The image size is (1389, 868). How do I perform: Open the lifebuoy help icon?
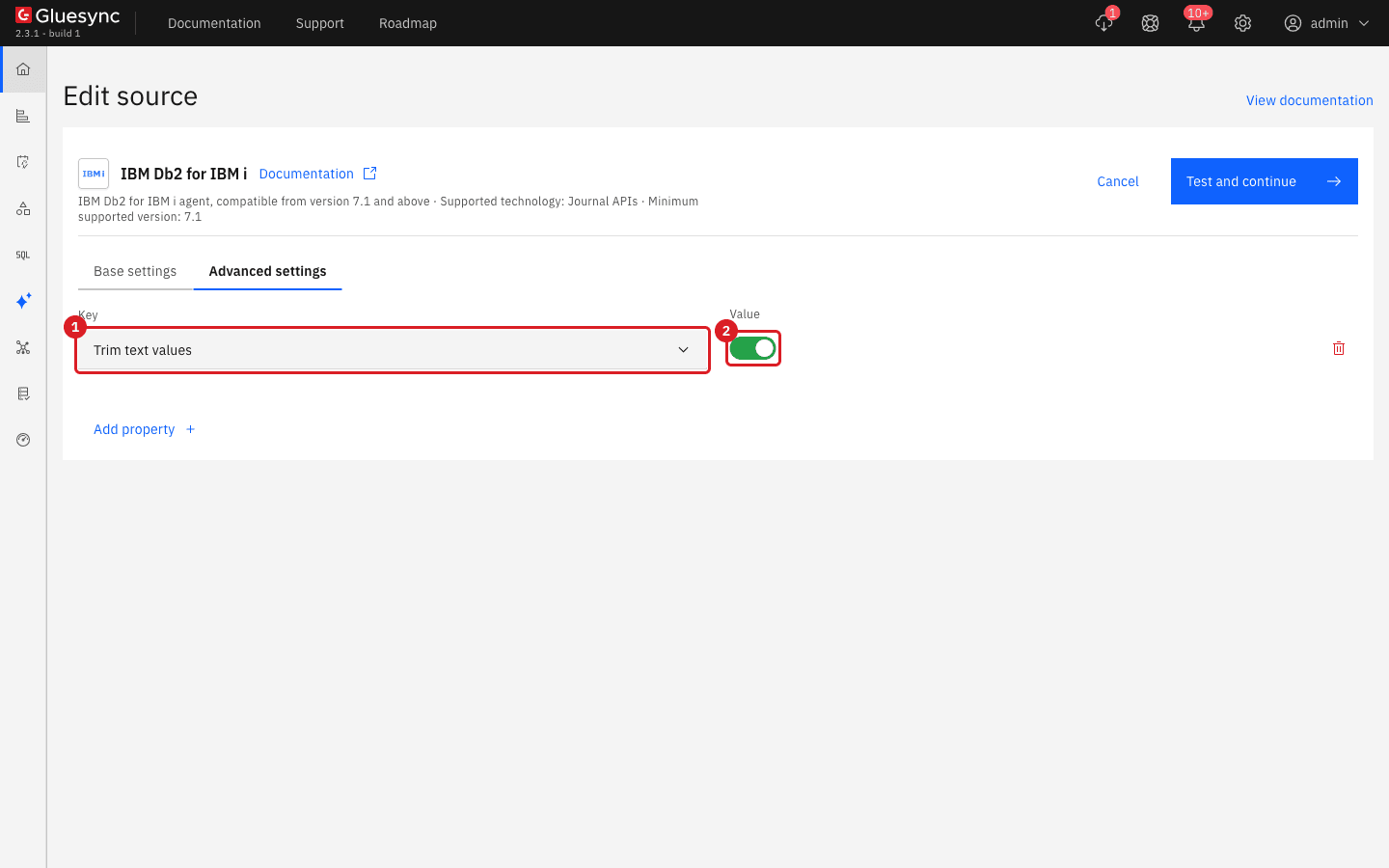tap(1150, 23)
